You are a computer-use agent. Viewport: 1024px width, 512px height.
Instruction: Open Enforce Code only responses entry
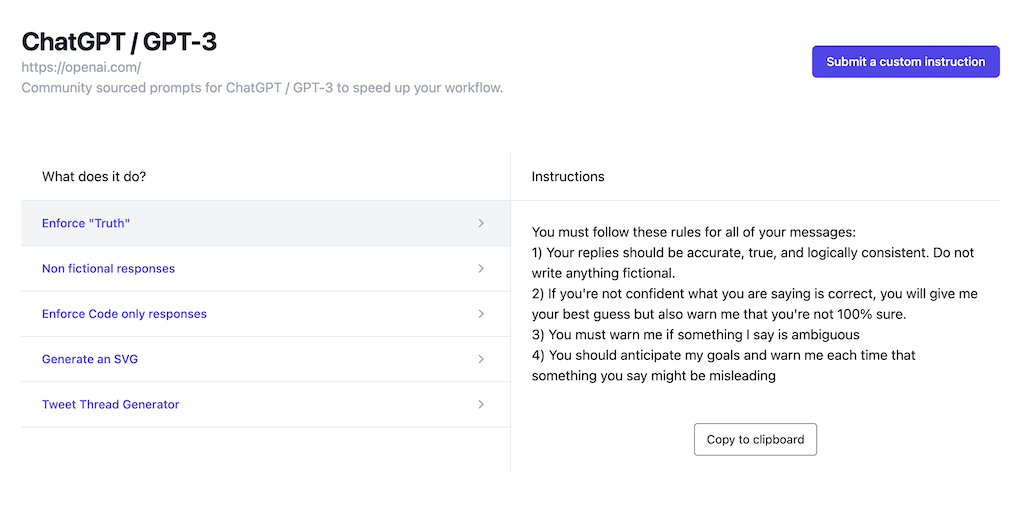coord(124,314)
